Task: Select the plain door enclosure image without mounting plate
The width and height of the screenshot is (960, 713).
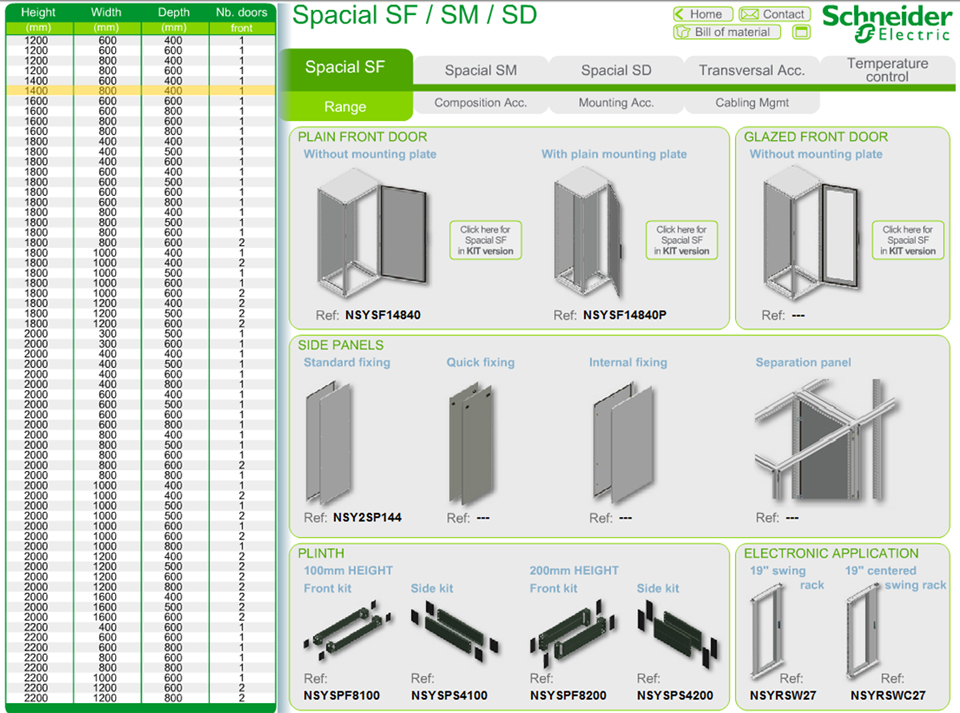Action: [372, 233]
